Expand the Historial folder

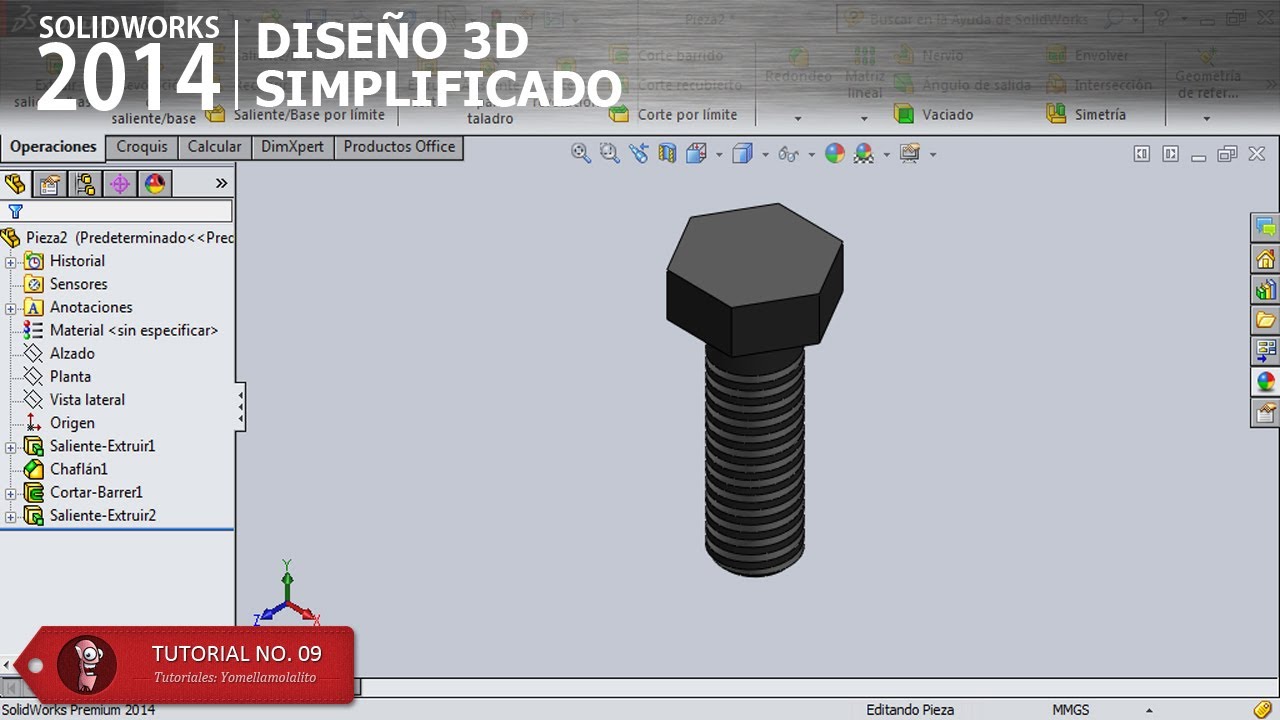[x=11, y=262]
